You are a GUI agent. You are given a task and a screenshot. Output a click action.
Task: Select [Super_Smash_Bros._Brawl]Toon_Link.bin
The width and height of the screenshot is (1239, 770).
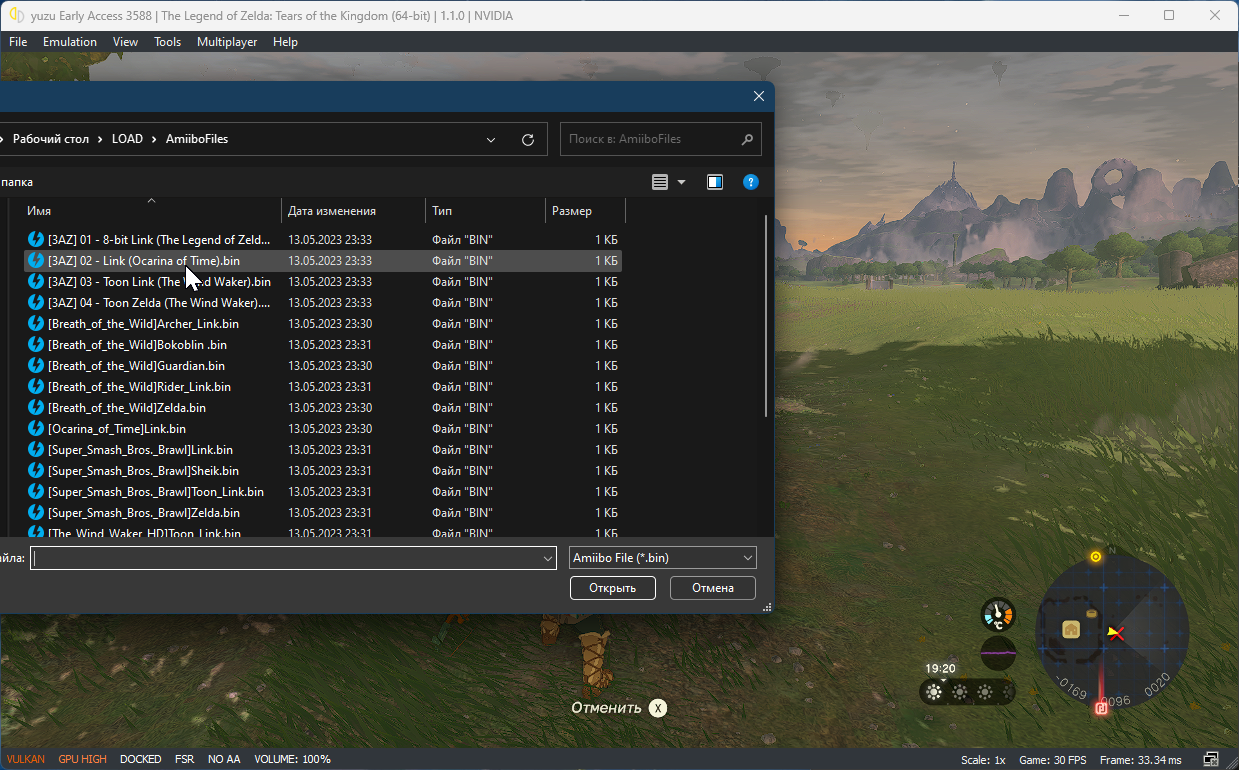tap(323, 492)
